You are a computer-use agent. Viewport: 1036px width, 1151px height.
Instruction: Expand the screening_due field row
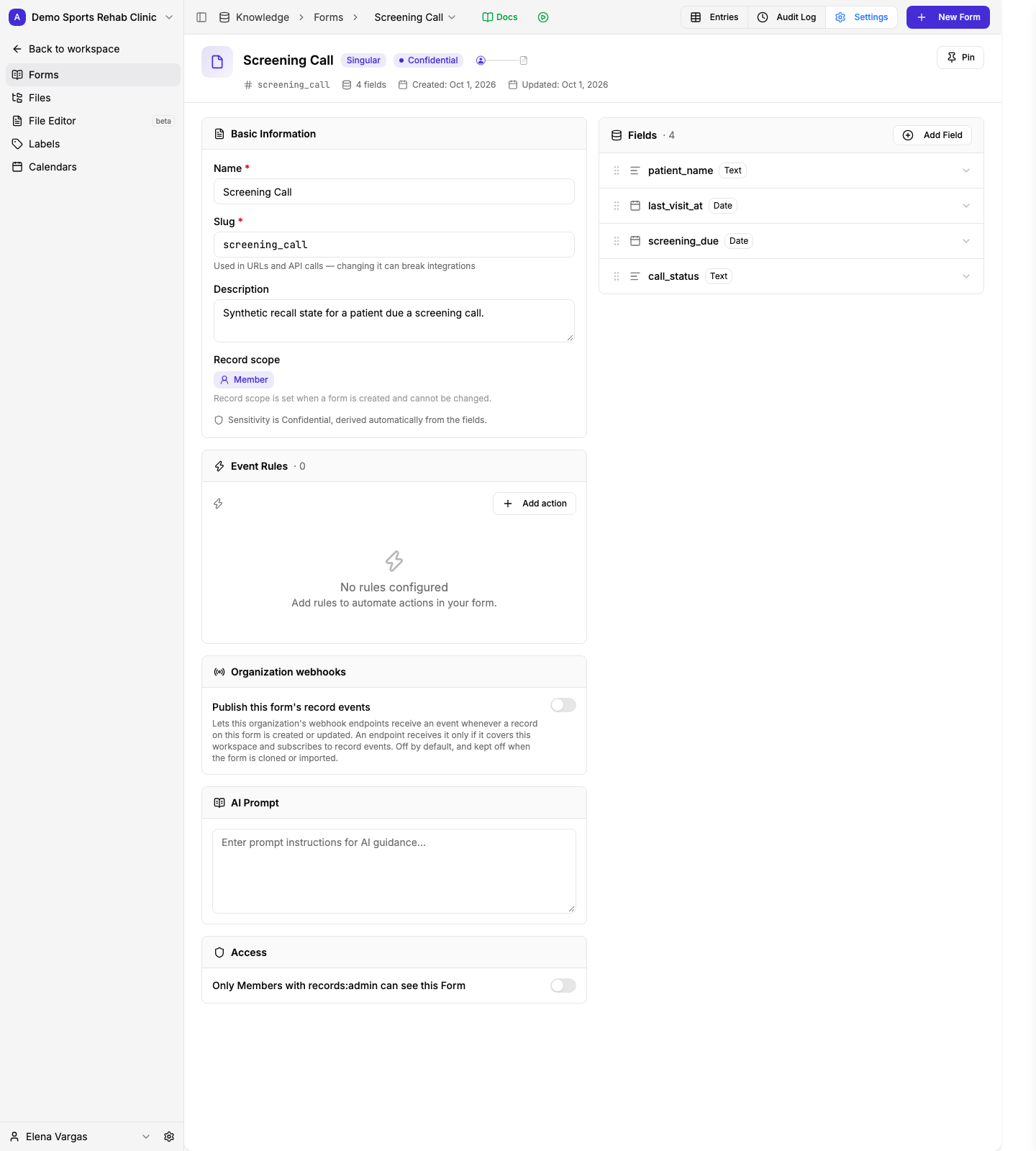point(966,241)
